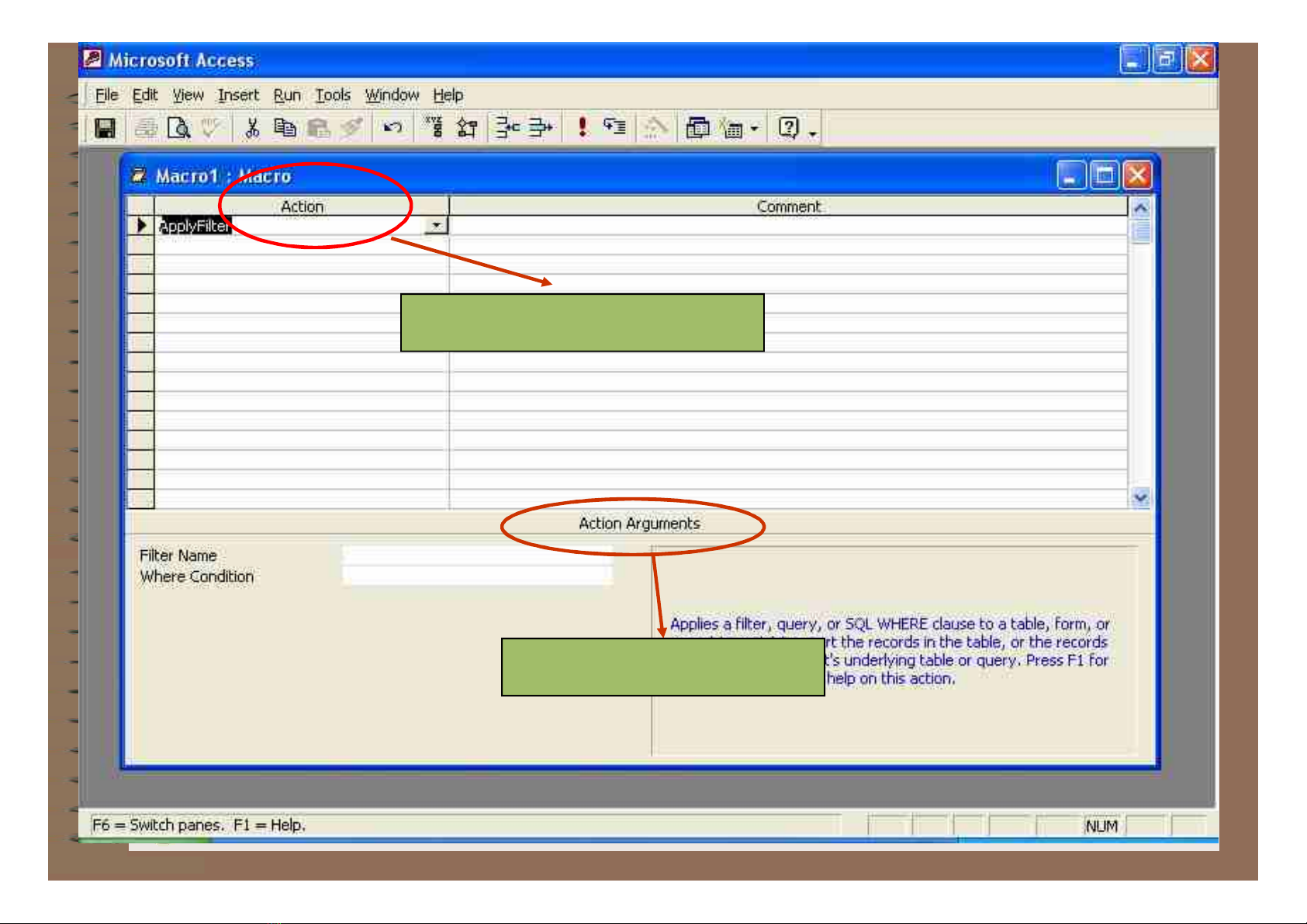
Task: Open the Edit menu
Action: point(145,95)
